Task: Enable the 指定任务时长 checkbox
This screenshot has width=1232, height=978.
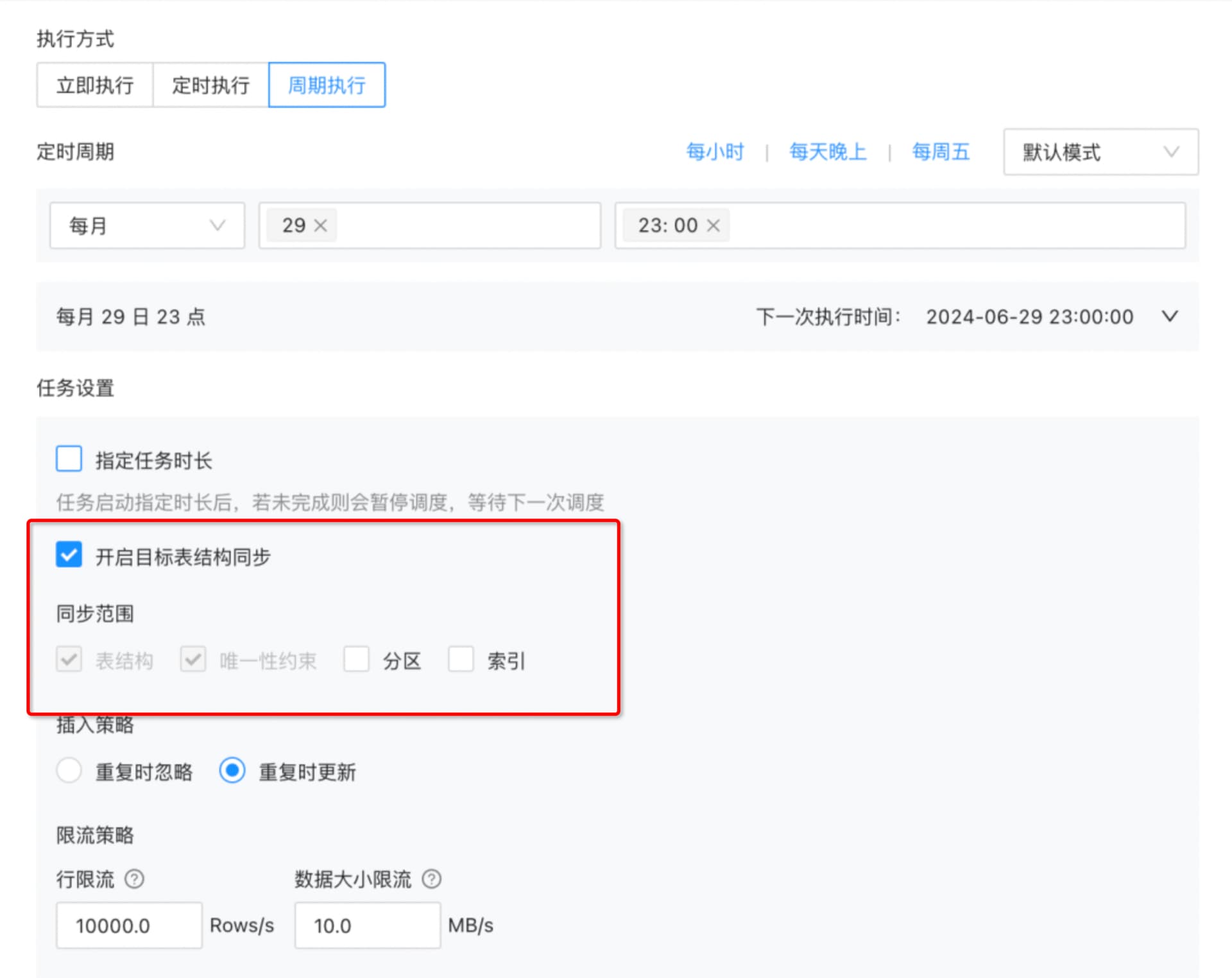Action: pyautogui.click(x=69, y=459)
